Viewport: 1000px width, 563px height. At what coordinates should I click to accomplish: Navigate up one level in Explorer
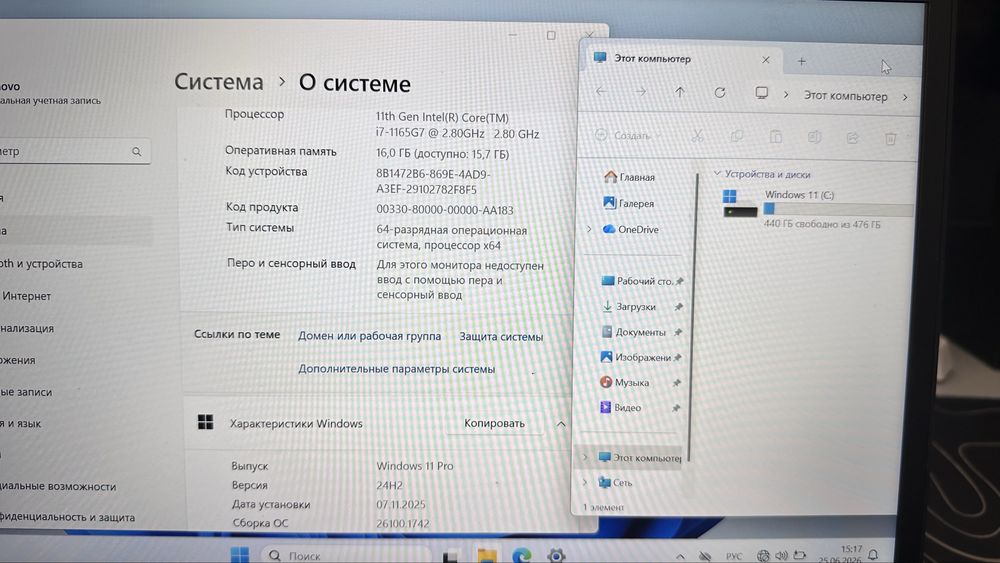680,92
